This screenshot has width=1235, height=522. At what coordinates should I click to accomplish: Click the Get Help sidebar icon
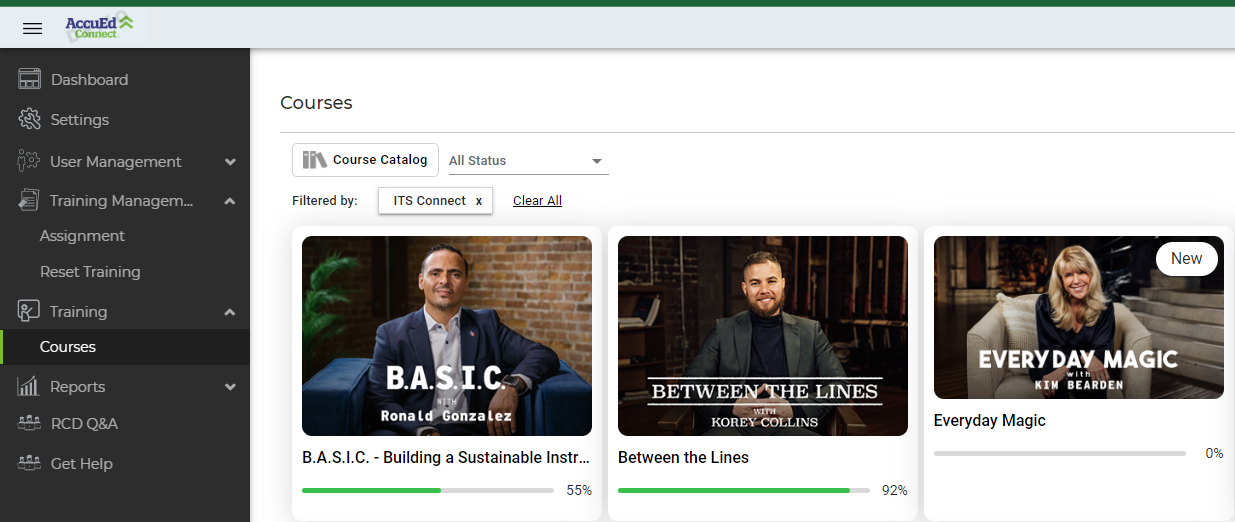point(29,464)
